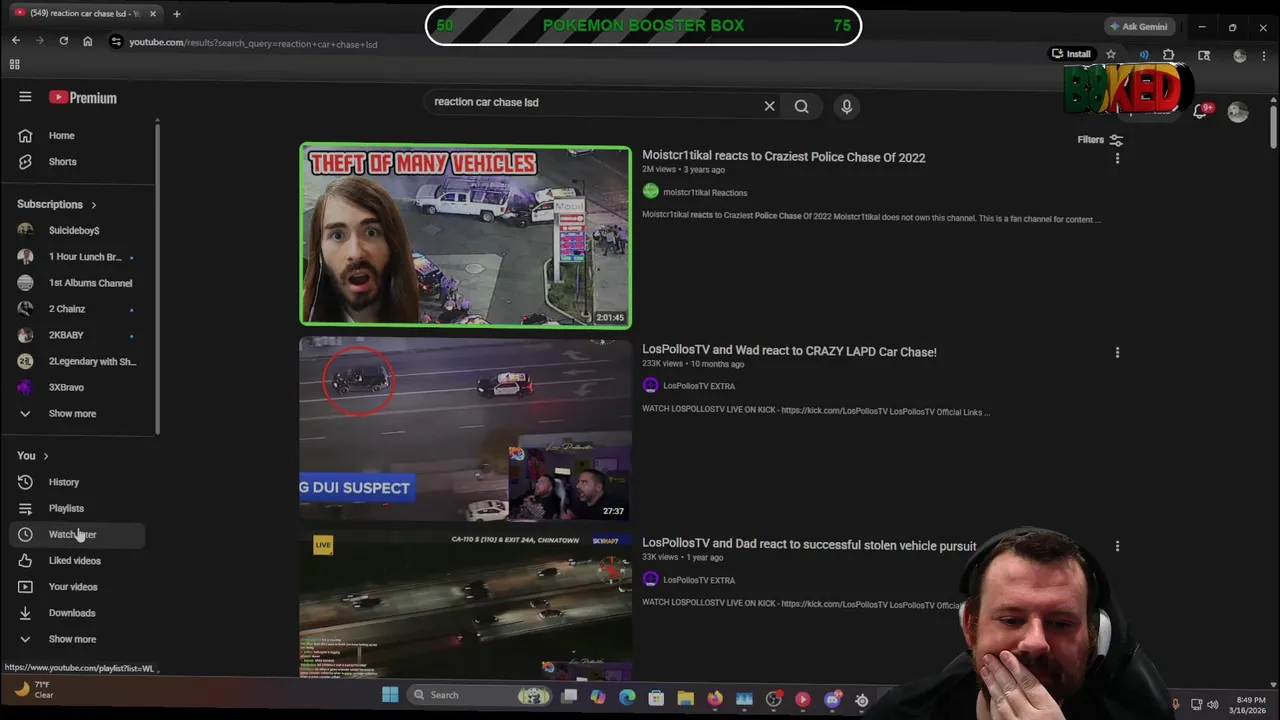This screenshot has height=720, width=1280.
Task: Open Watch later in sidebar
Action: tap(78, 534)
